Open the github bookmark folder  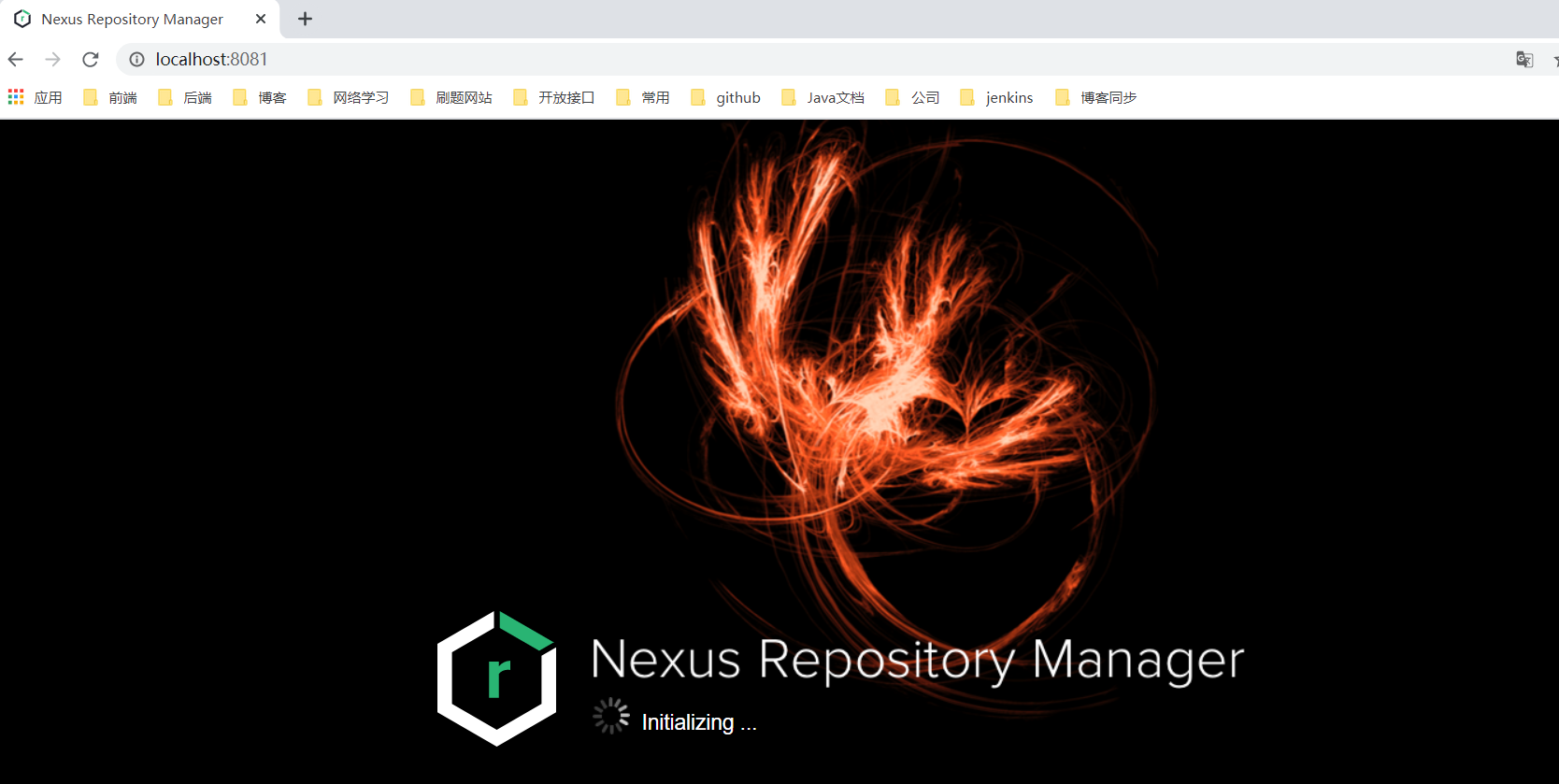(x=726, y=97)
